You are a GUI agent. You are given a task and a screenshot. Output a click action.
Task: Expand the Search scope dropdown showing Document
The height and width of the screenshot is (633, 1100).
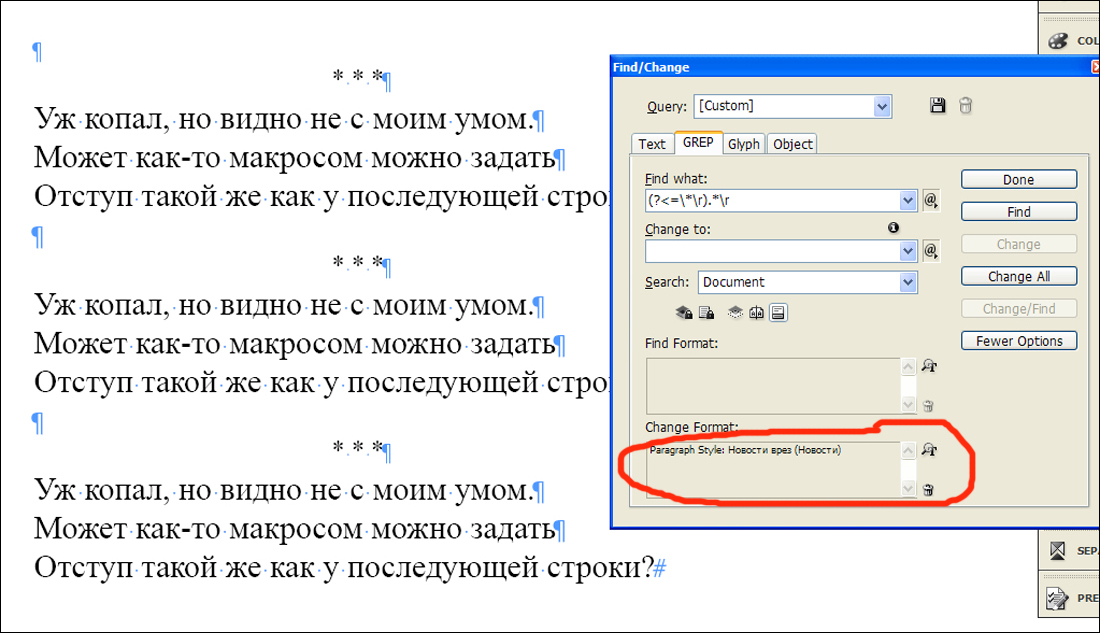908,283
